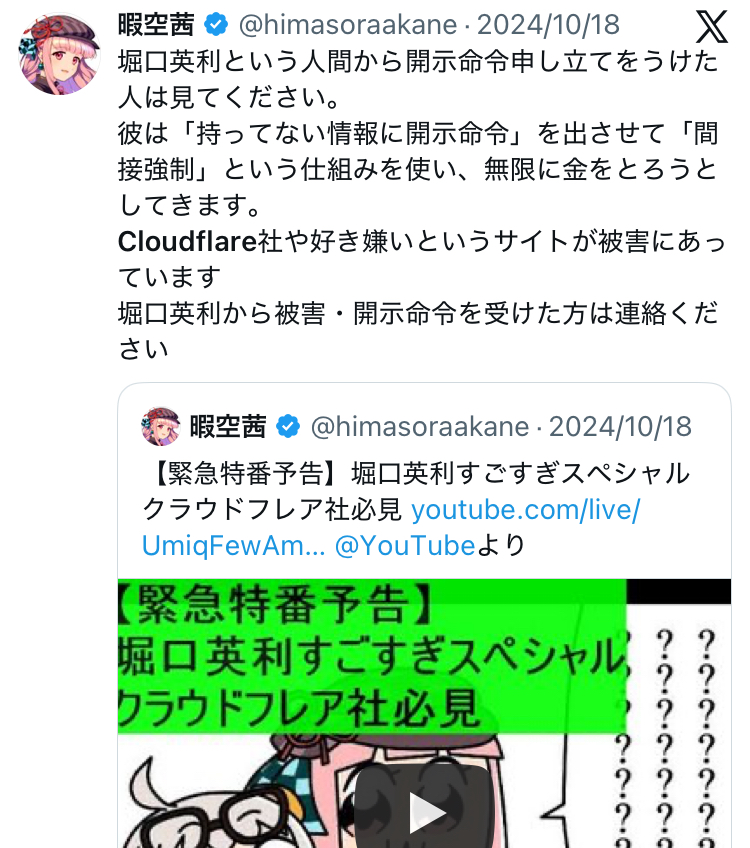
Task: Open @himasoraakane handle in quoted tweet
Action: [x=420, y=427]
